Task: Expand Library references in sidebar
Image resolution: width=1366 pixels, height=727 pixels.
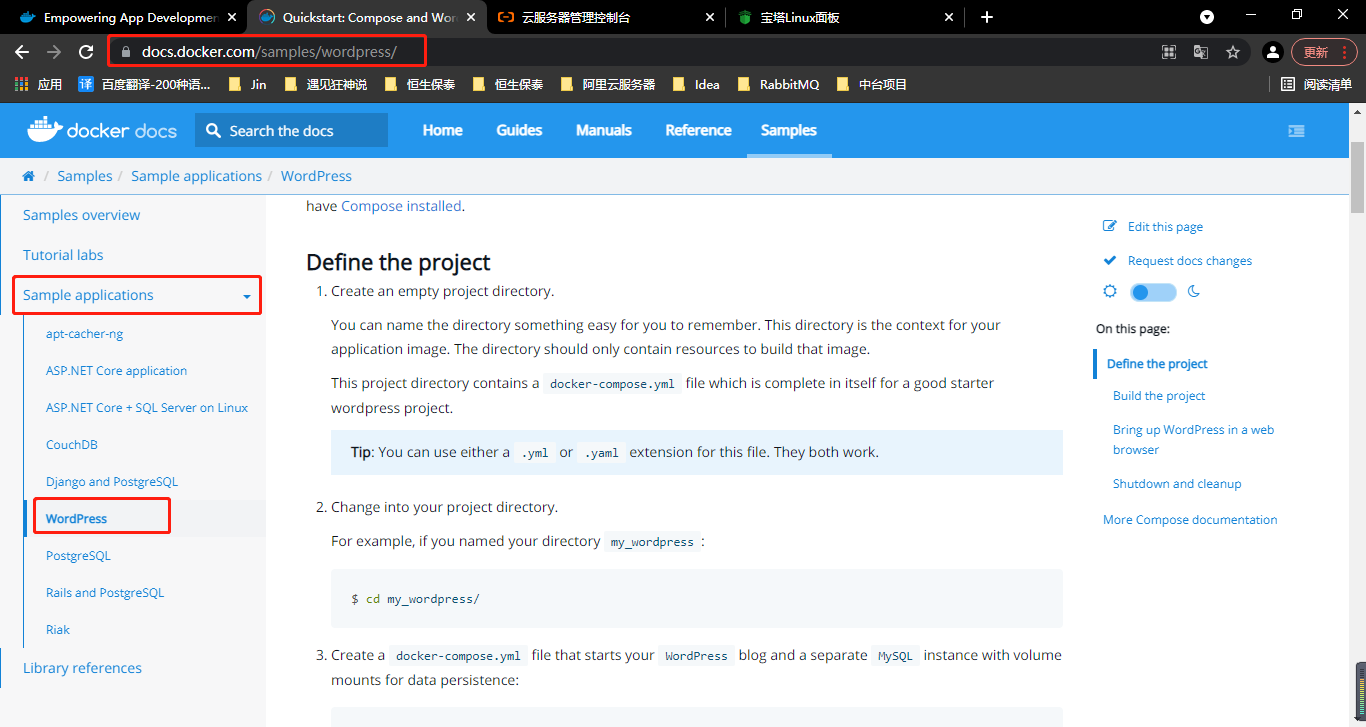Action: 82,668
